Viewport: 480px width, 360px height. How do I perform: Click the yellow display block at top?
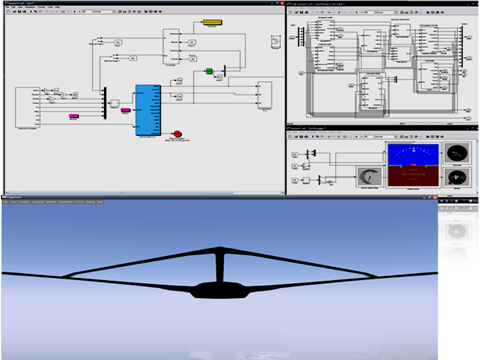click(212, 22)
